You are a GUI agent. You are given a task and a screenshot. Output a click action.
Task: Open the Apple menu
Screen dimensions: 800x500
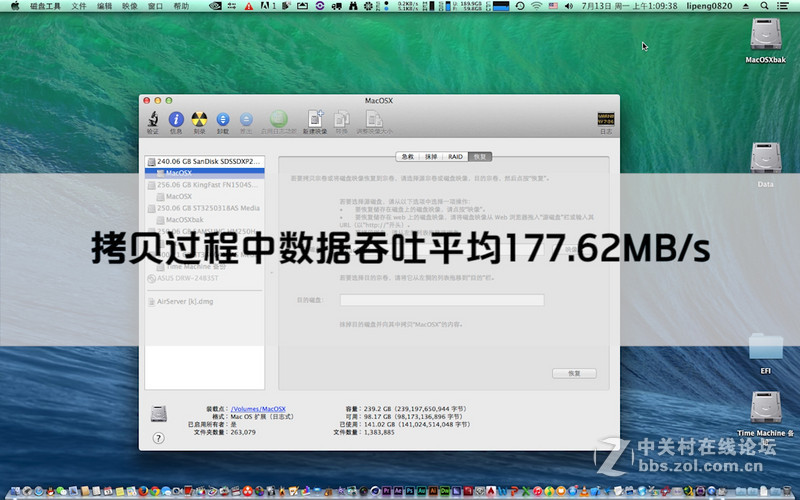coord(15,6)
